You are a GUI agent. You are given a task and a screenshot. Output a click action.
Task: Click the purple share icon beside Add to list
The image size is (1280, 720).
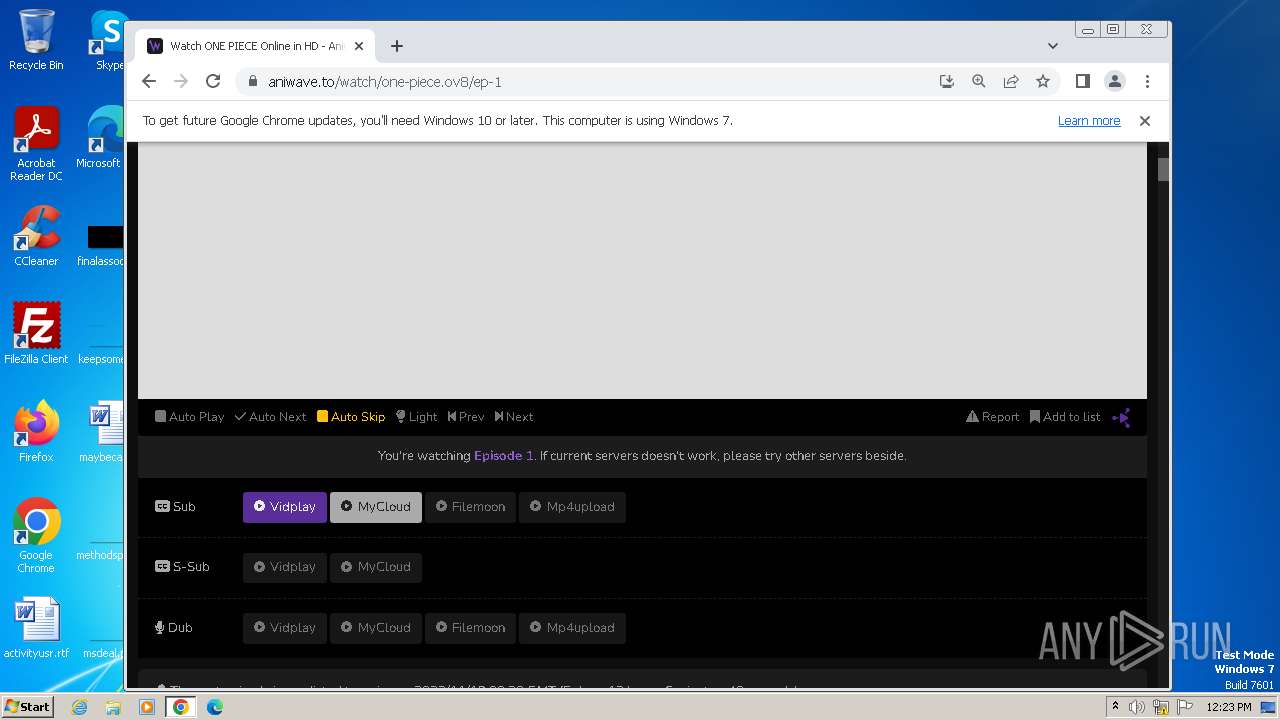[1121, 417]
